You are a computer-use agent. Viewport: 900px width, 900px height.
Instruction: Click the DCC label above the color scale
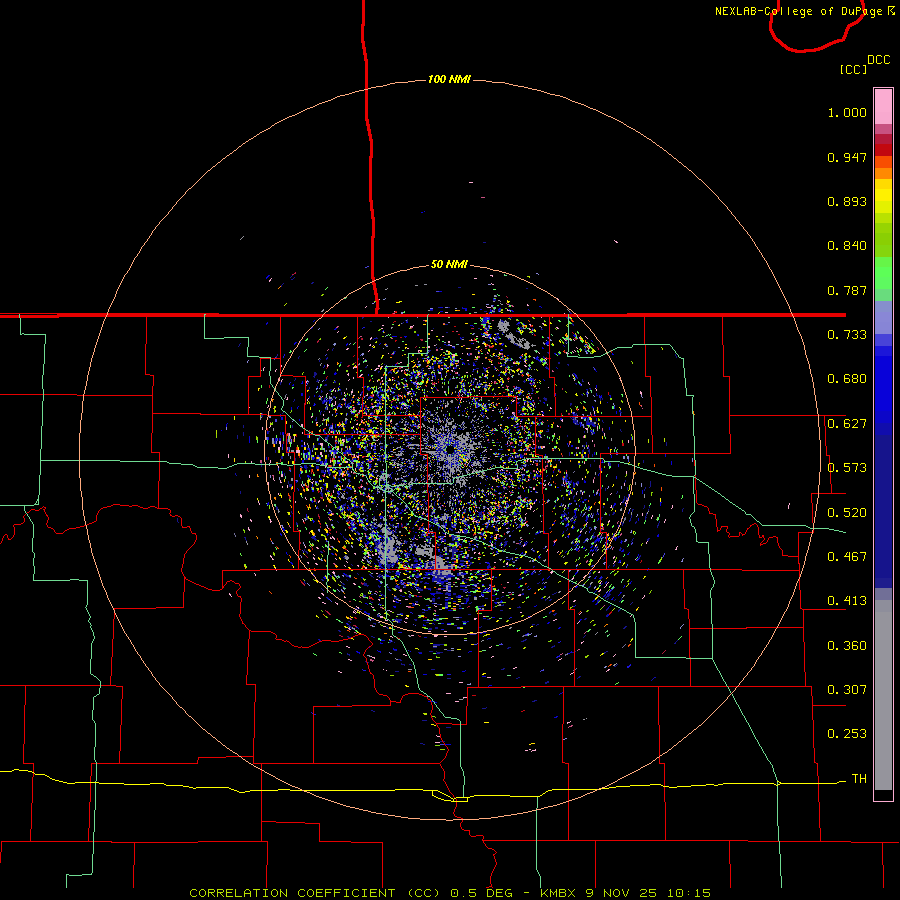(878, 60)
